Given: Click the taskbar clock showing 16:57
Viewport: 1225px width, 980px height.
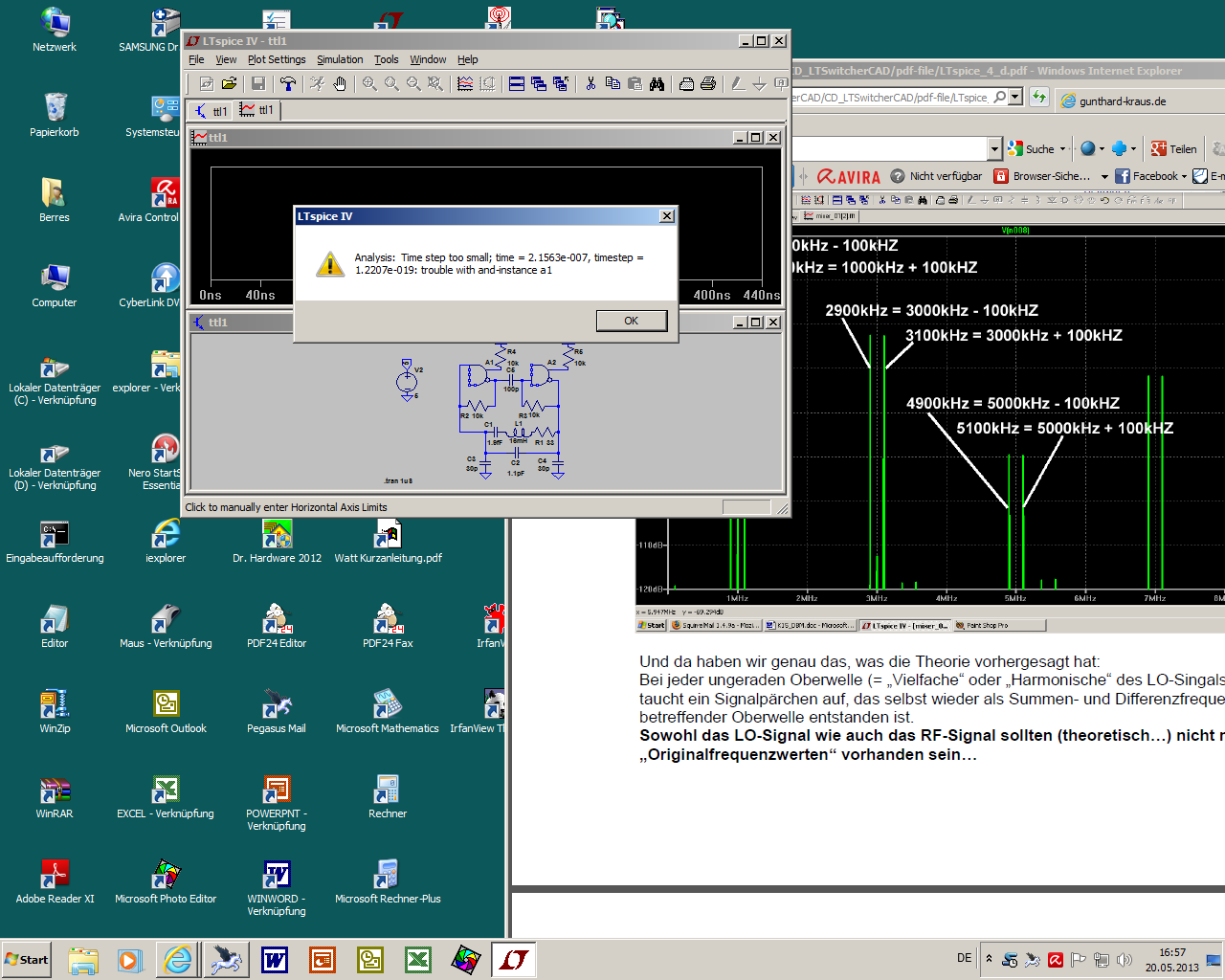Looking at the screenshot, I should 1172,960.
